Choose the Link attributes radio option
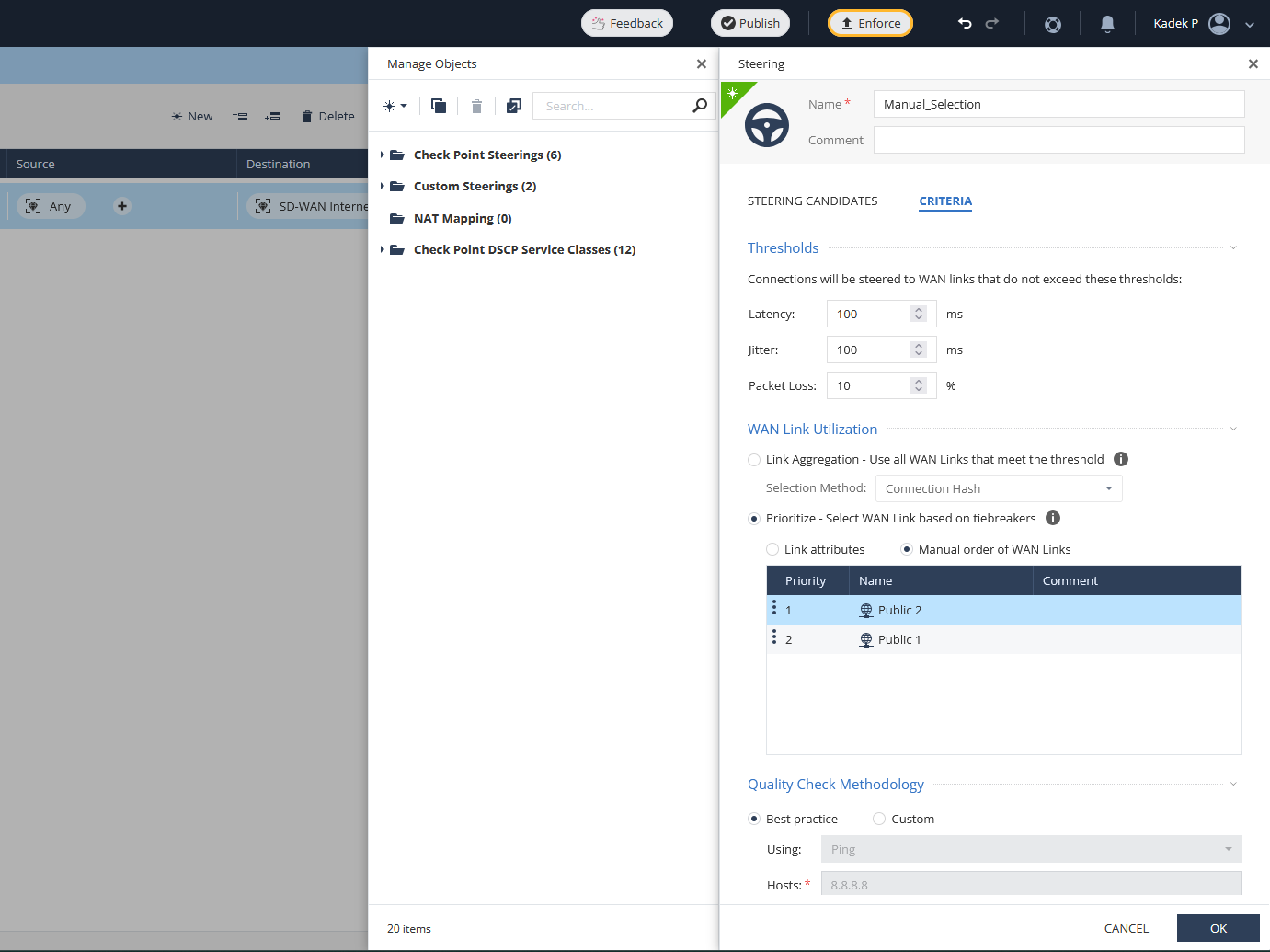 pos(772,549)
